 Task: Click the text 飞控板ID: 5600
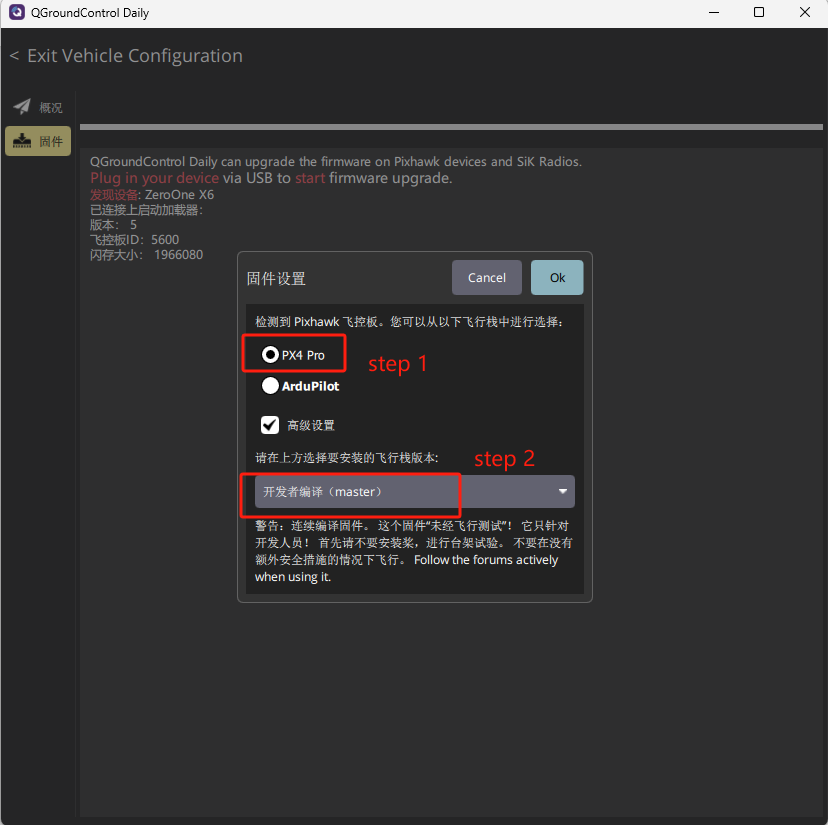coord(135,240)
